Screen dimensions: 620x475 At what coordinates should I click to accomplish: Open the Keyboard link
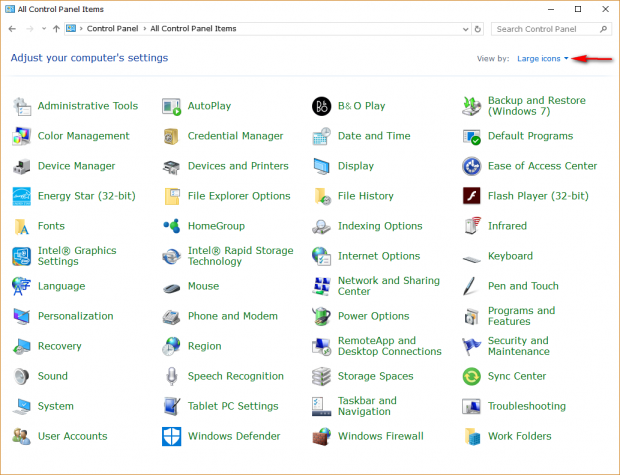(x=510, y=256)
